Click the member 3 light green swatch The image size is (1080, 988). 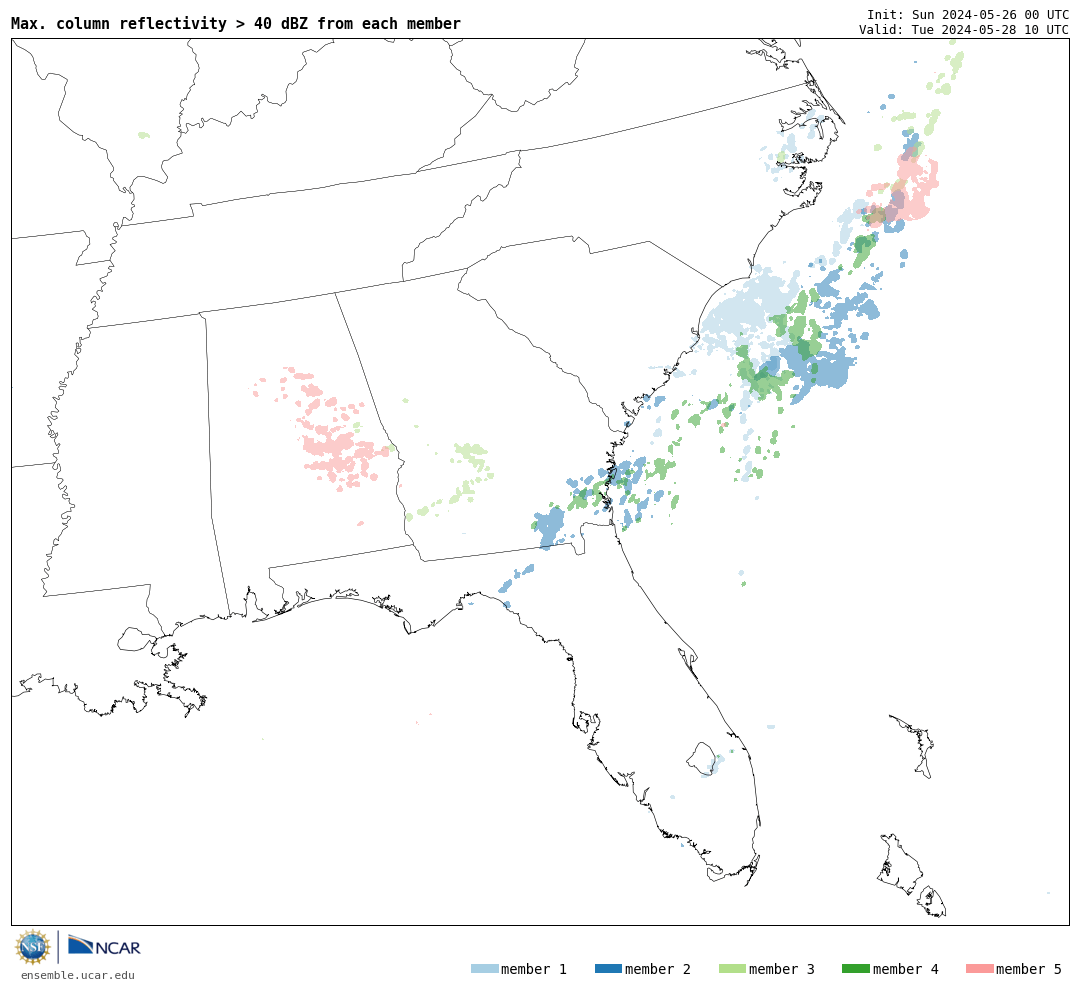tap(732, 969)
